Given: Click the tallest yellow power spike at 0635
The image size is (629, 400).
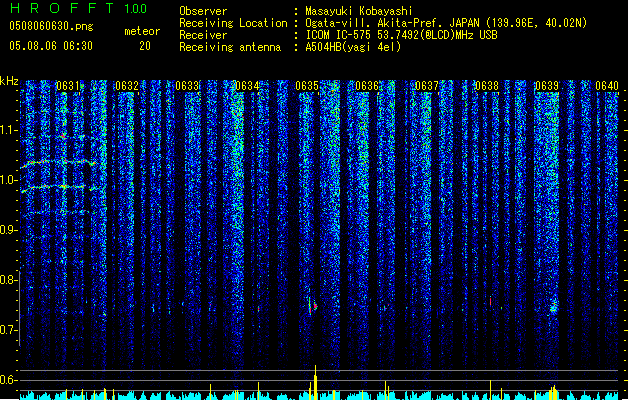Looking at the screenshot, I should [x=315, y=382].
